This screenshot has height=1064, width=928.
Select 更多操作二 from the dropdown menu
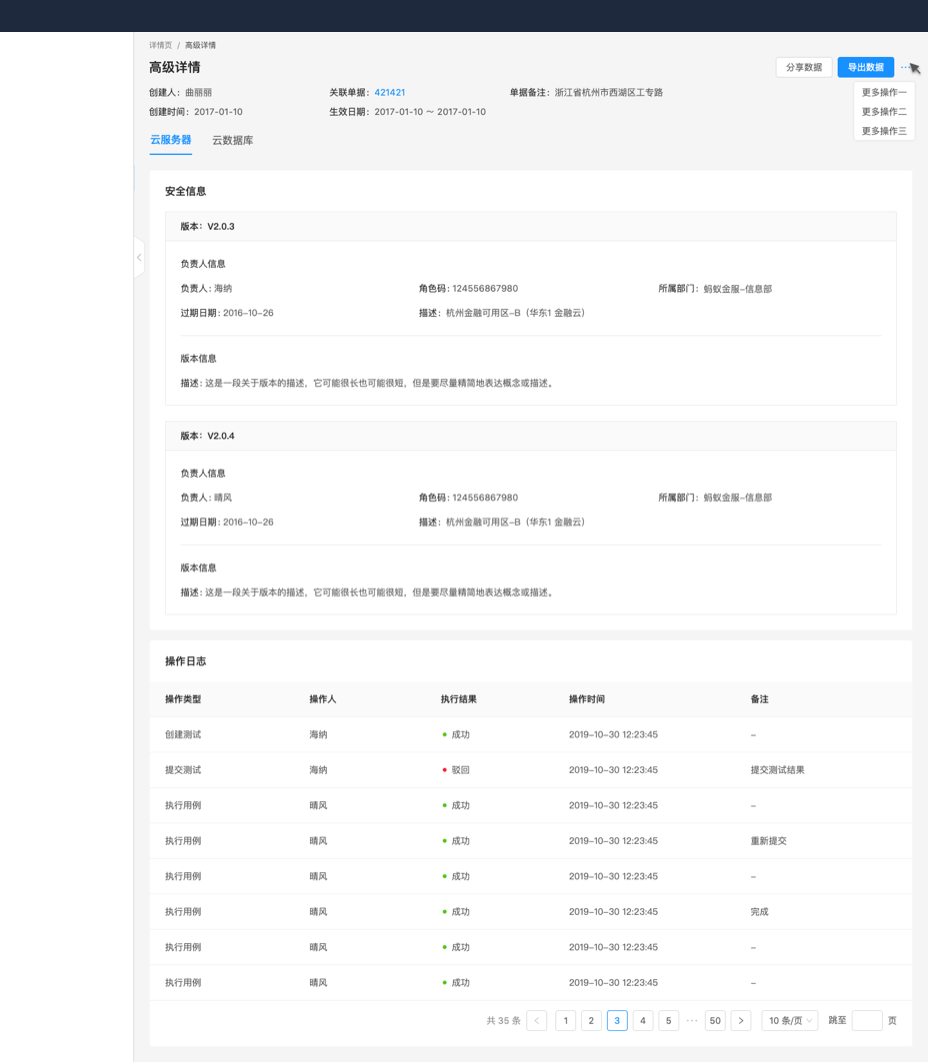click(x=884, y=111)
